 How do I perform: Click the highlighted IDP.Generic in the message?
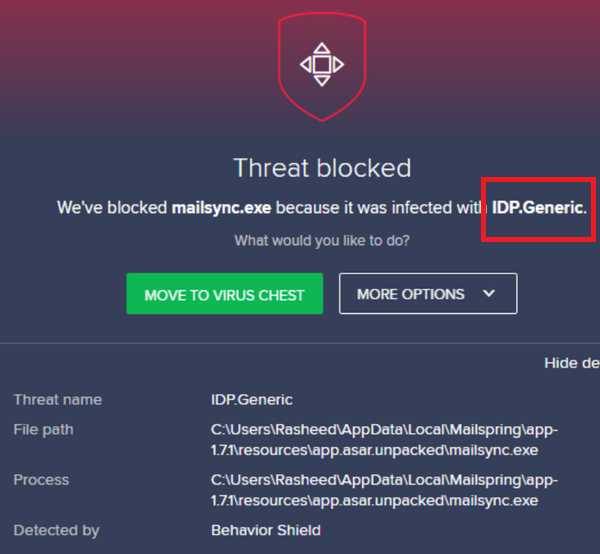pyautogui.click(x=537, y=208)
